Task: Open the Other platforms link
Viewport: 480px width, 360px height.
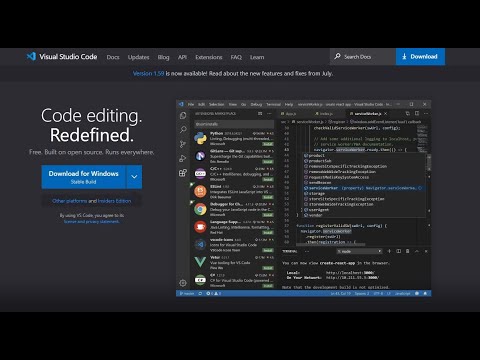Action: 69,201
